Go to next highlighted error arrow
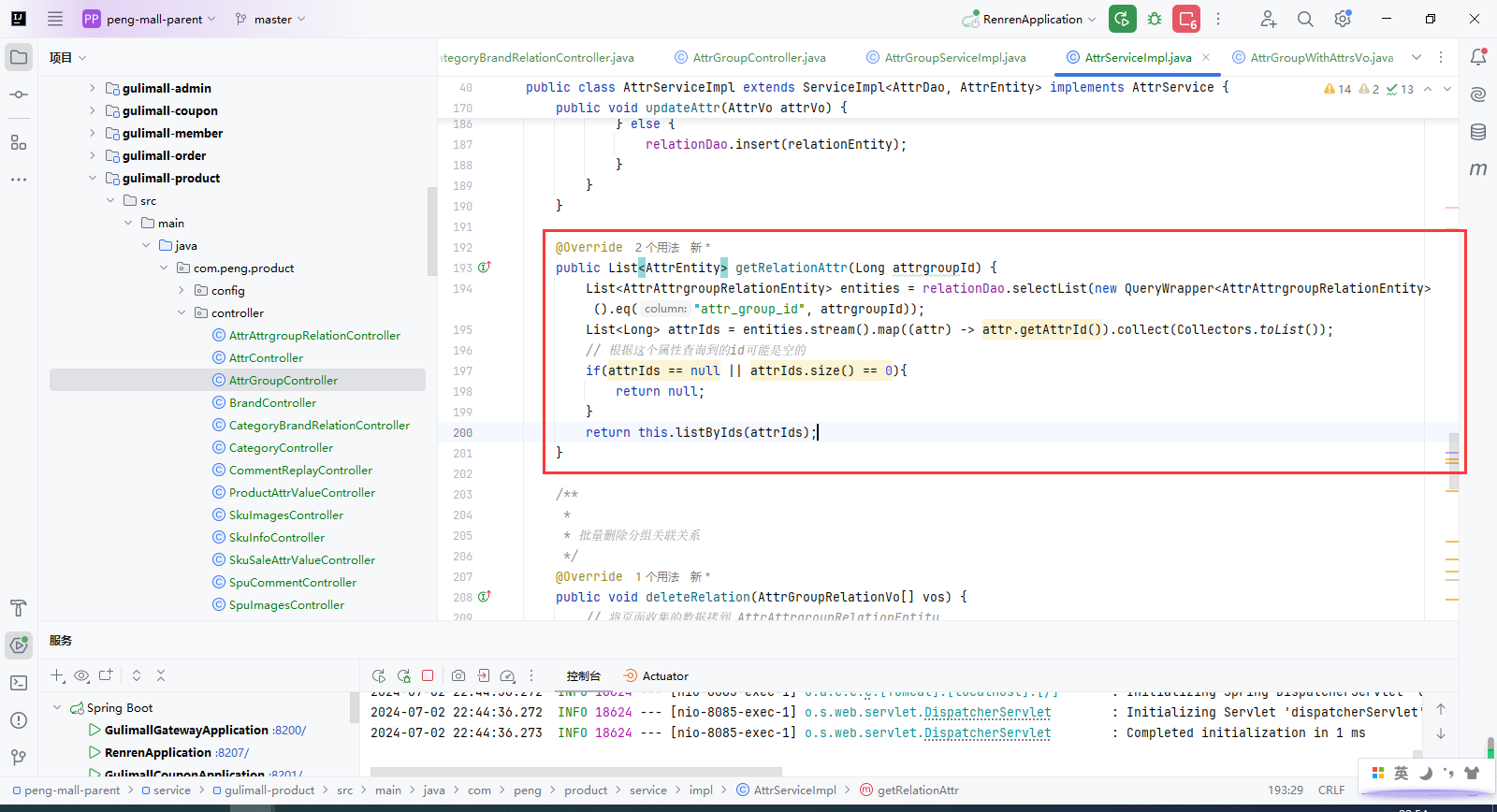This screenshot has height=812, width=1497. [1447, 89]
